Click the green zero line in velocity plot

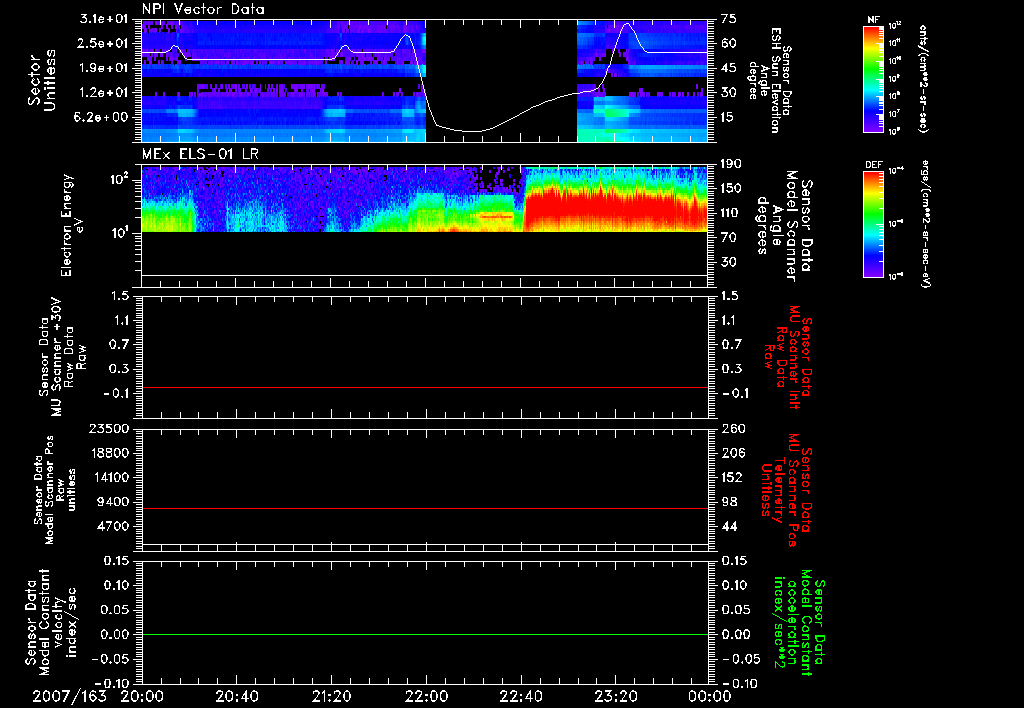[x=425, y=634]
